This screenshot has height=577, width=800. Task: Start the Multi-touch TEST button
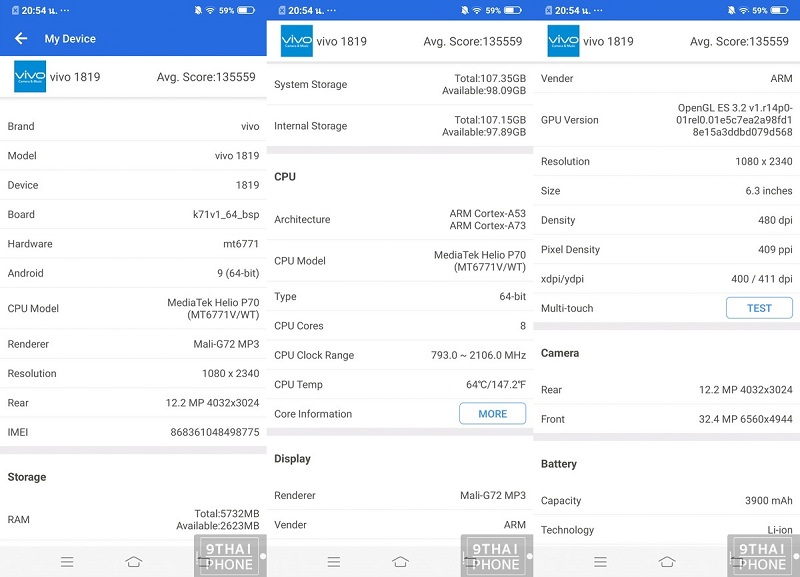(x=759, y=308)
